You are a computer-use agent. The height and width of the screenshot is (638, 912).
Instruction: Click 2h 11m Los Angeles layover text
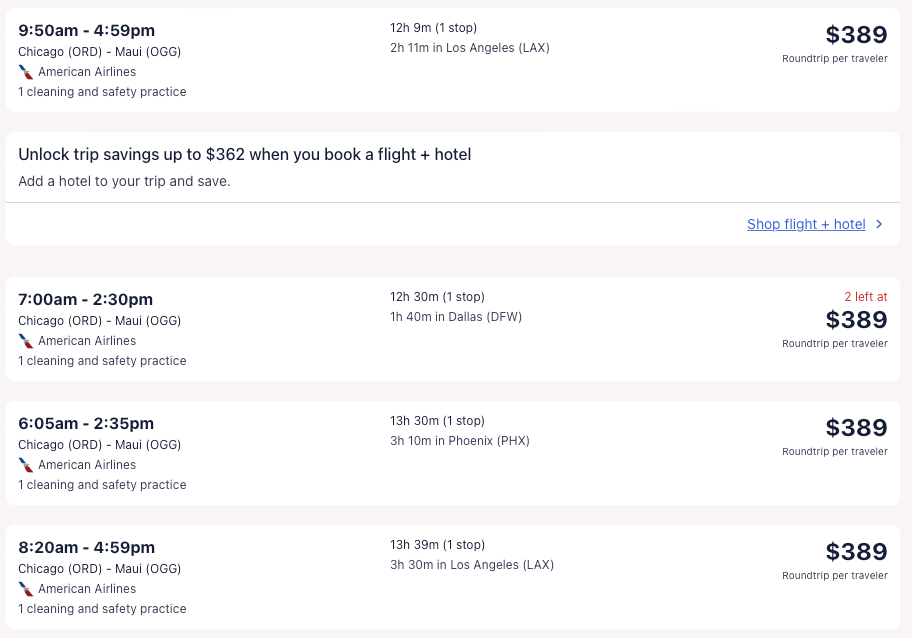pyautogui.click(x=470, y=48)
